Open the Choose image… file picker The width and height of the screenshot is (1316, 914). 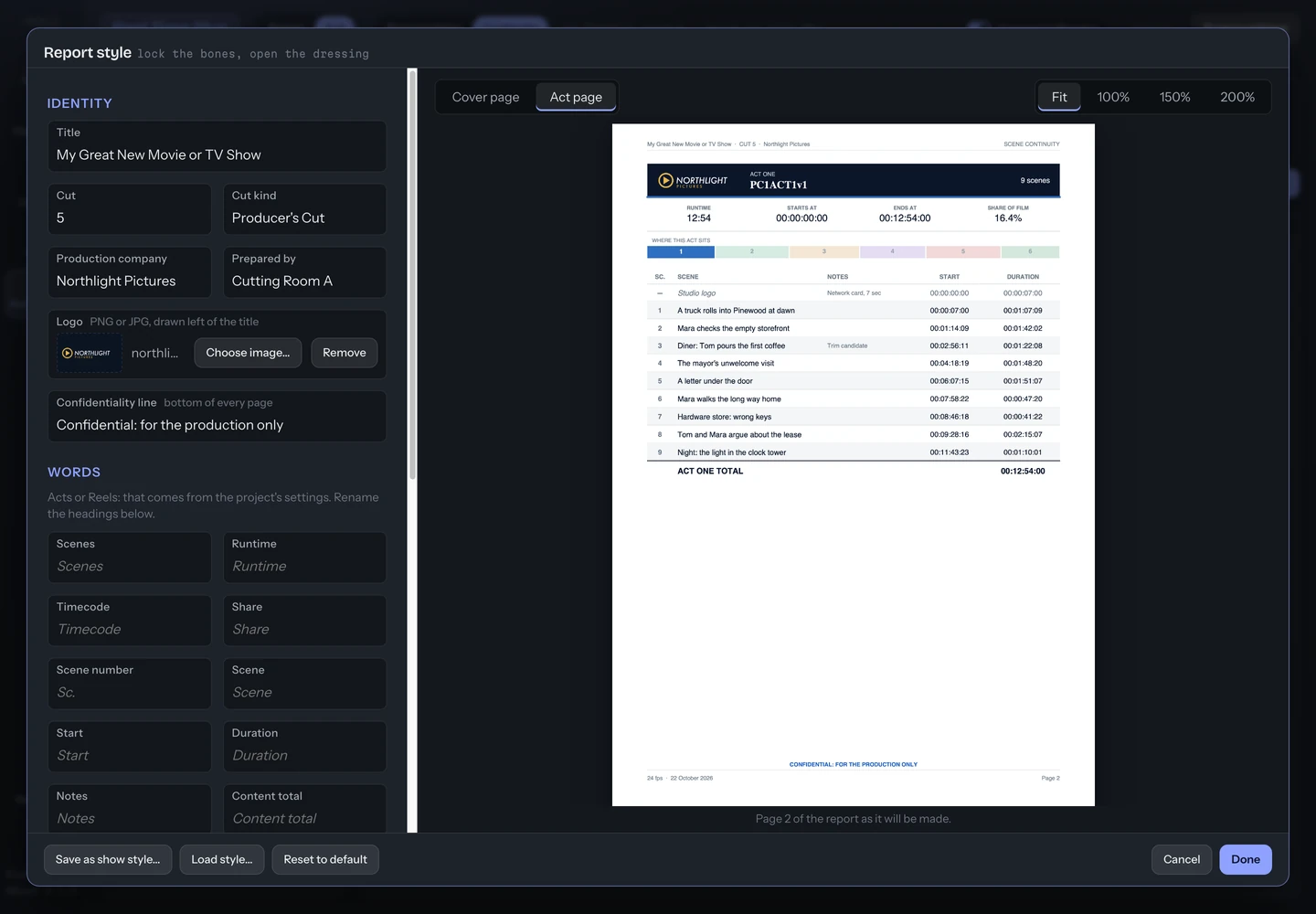(248, 353)
